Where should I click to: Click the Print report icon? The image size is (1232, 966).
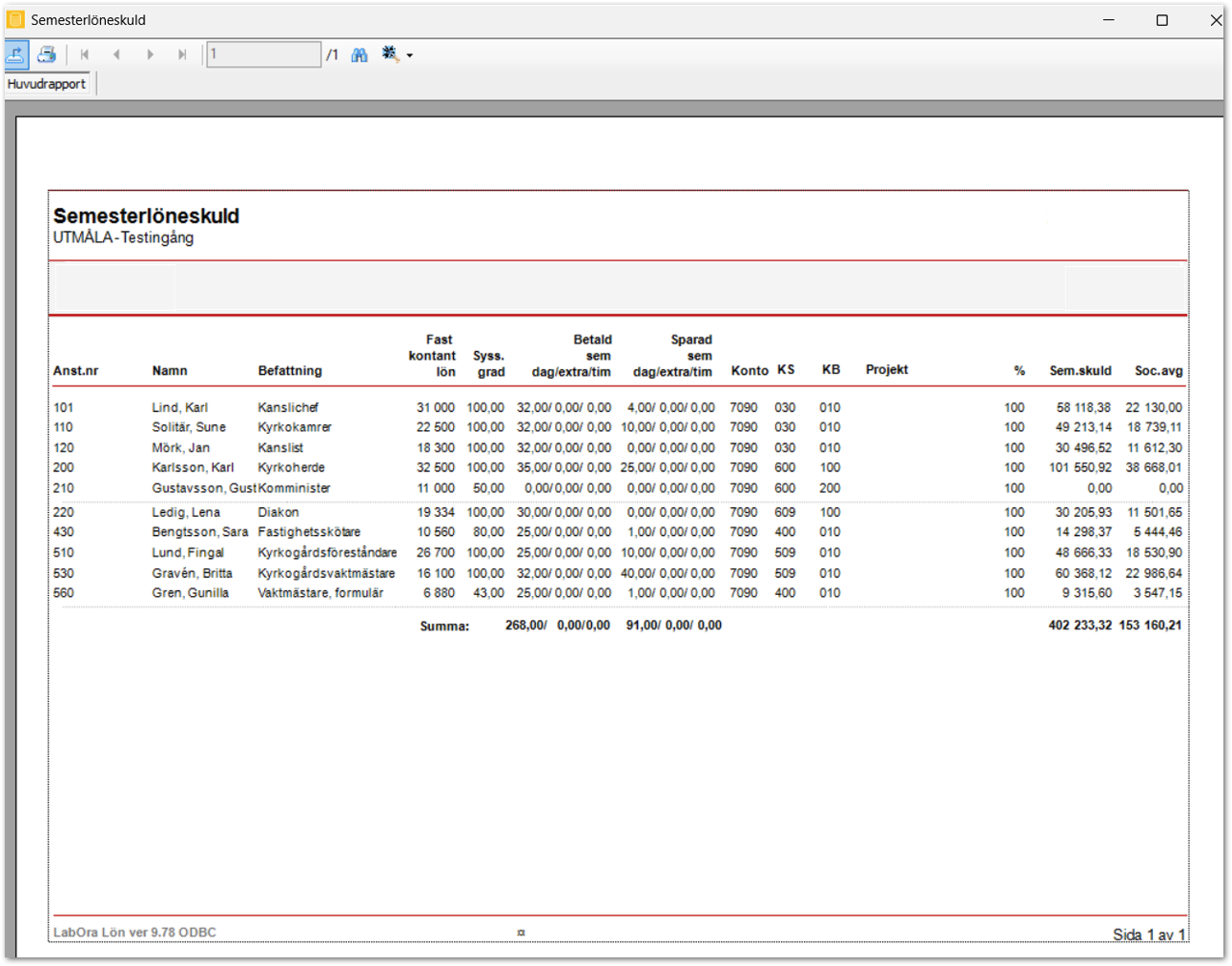pyautogui.click(x=46, y=54)
